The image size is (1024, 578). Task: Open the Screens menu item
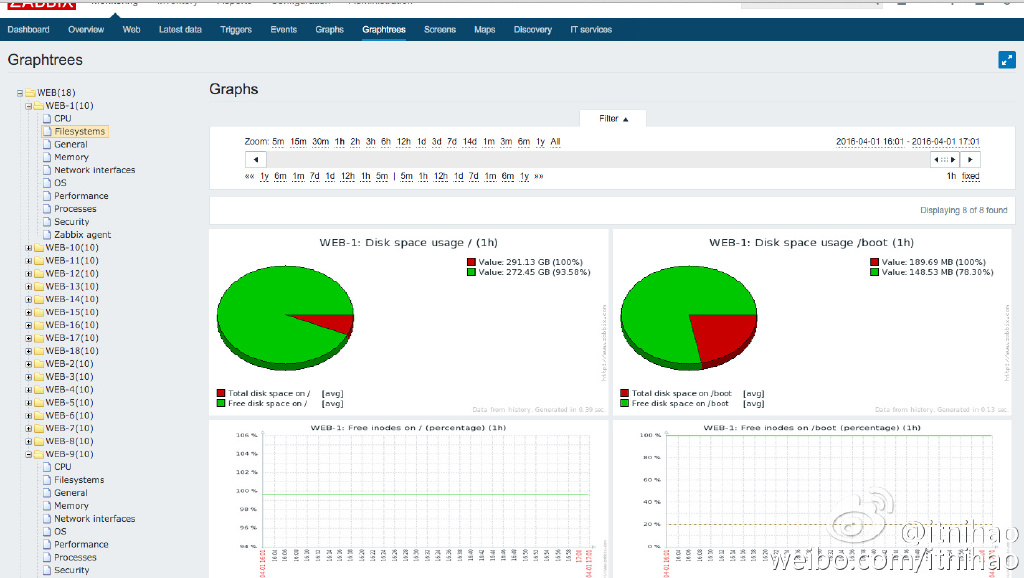440,30
